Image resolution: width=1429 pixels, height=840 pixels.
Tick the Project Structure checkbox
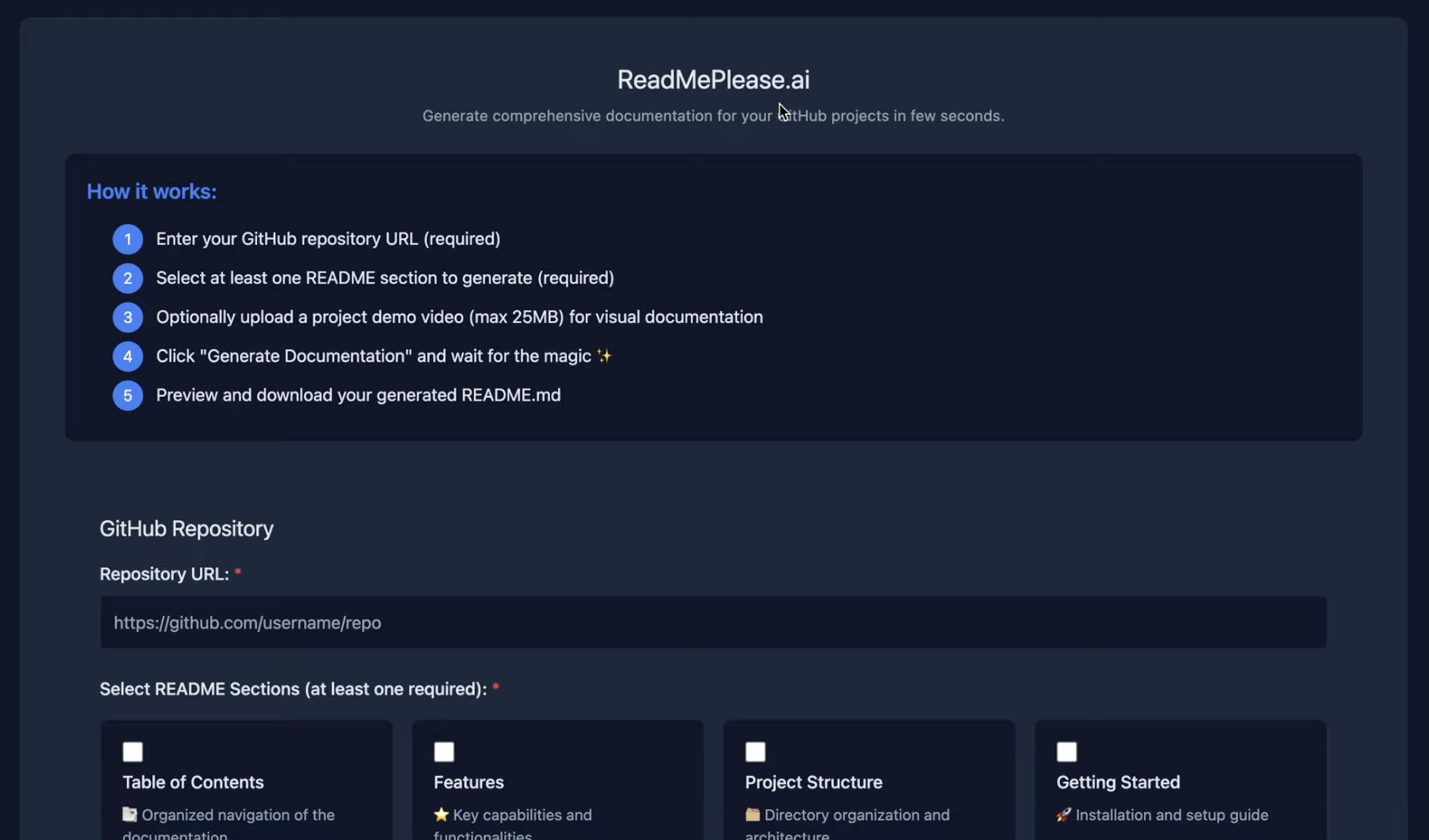pos(755,752)
